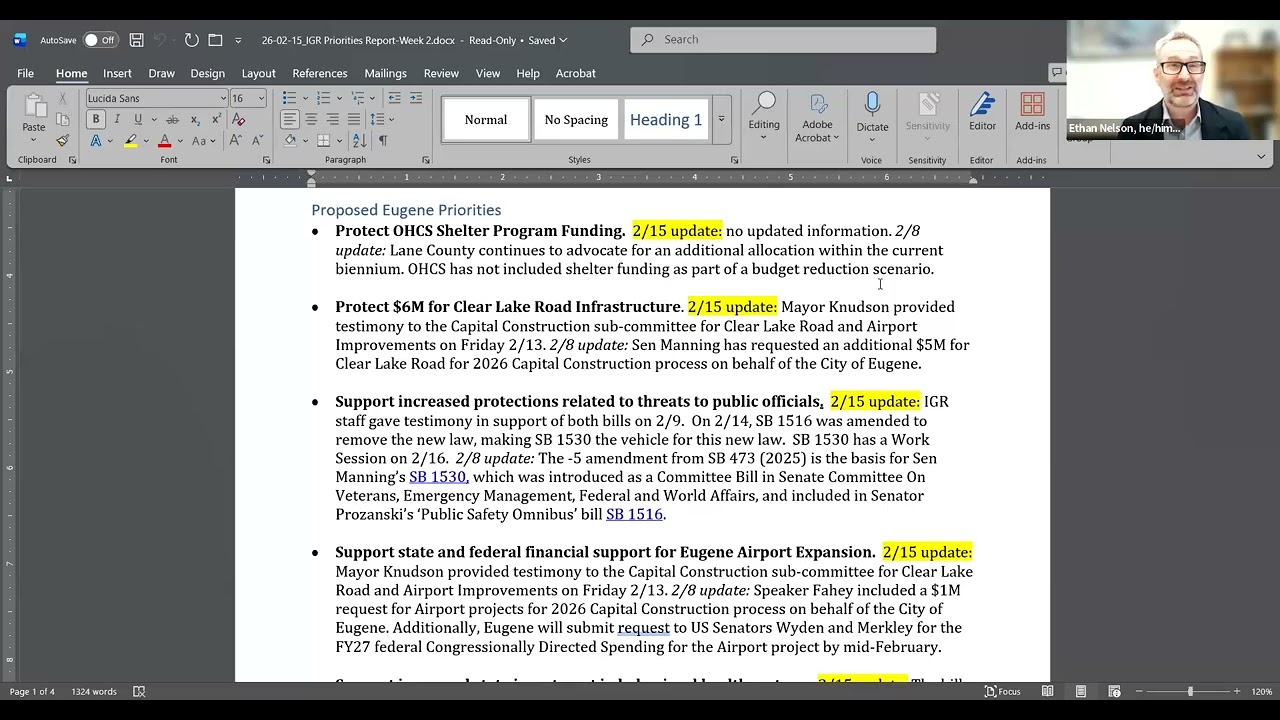Viewport: 1280px width, 720px height.
Task: Click the Clear All Formatting icon
Action: (238, 119)
